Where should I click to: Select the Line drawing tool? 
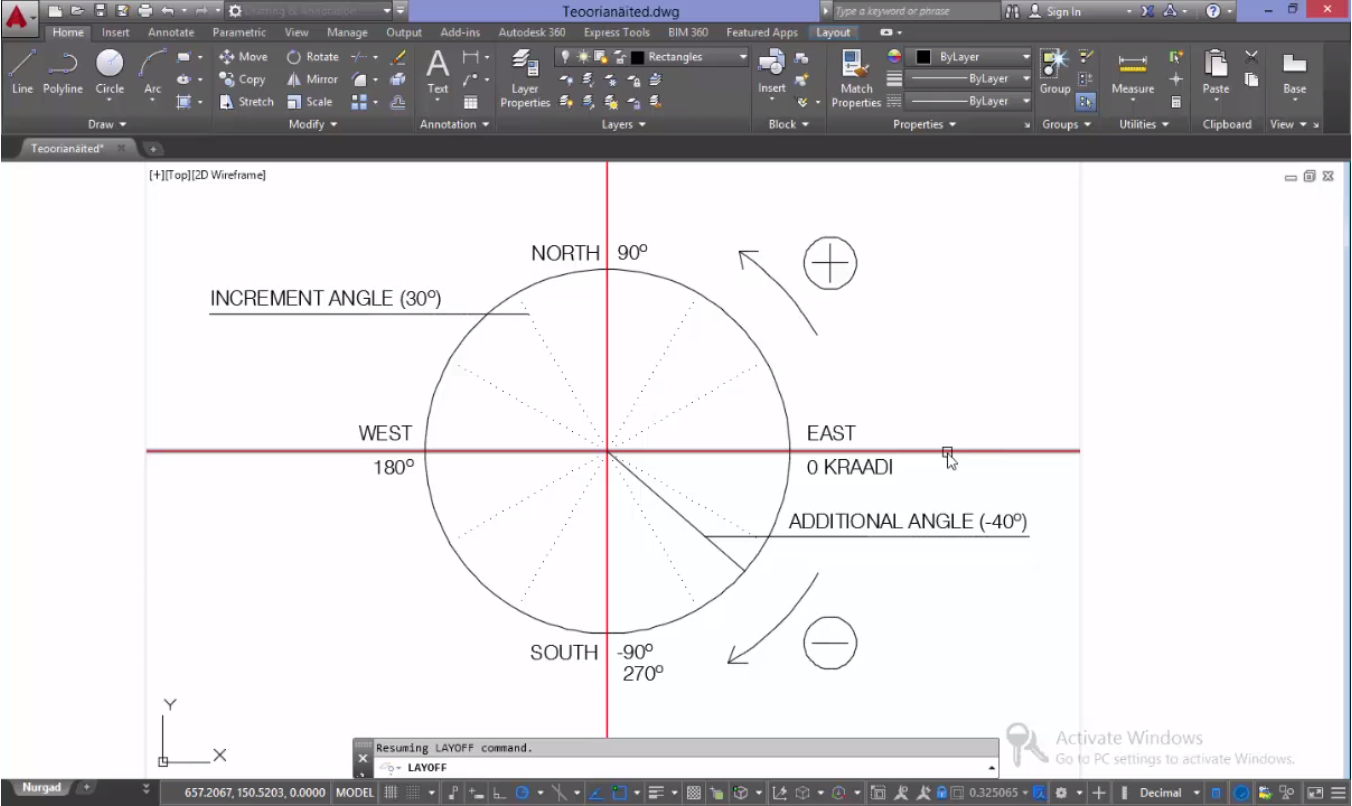(x=22, y=72)
